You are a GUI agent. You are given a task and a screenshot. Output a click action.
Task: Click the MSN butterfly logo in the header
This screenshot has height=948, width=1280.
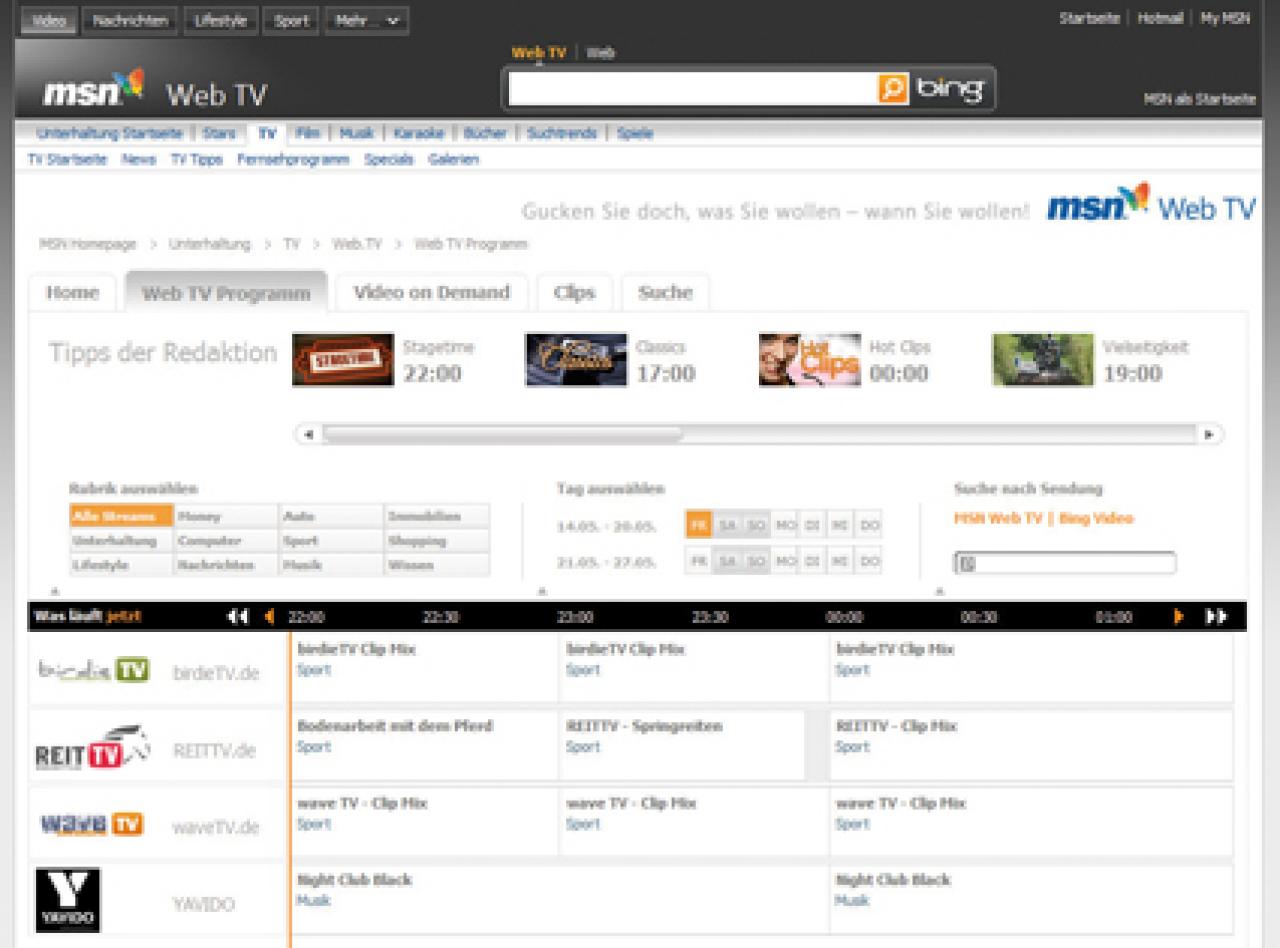[93, 91]
